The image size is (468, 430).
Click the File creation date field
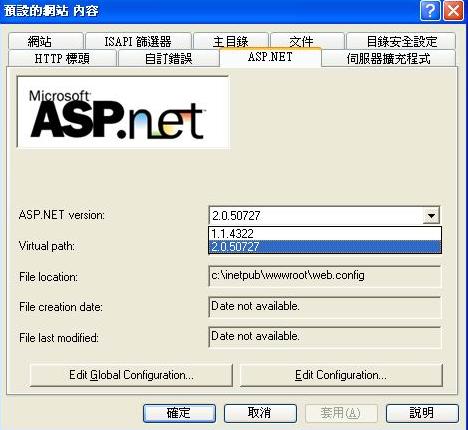(x=325, y=307)
